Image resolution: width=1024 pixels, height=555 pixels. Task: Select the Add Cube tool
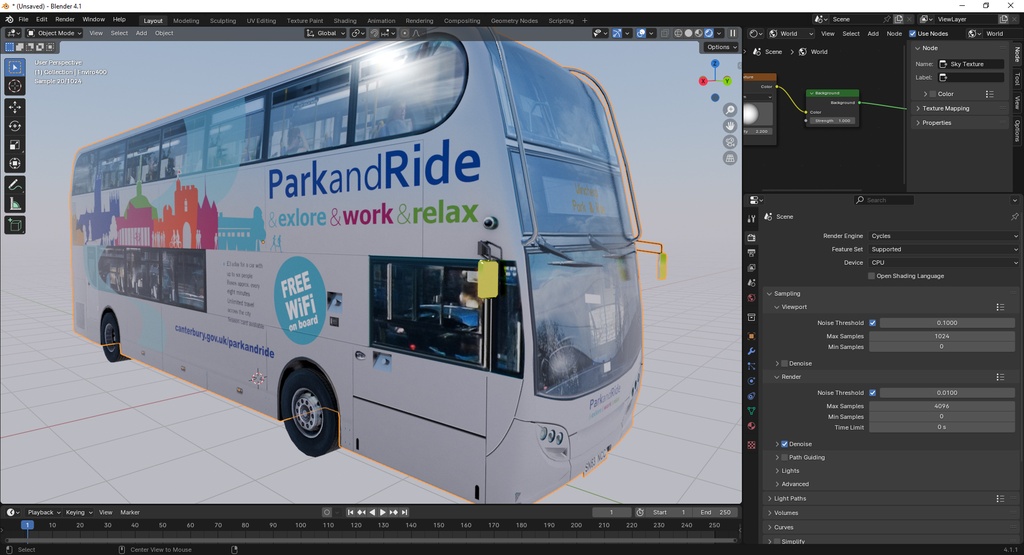[15, 225]
